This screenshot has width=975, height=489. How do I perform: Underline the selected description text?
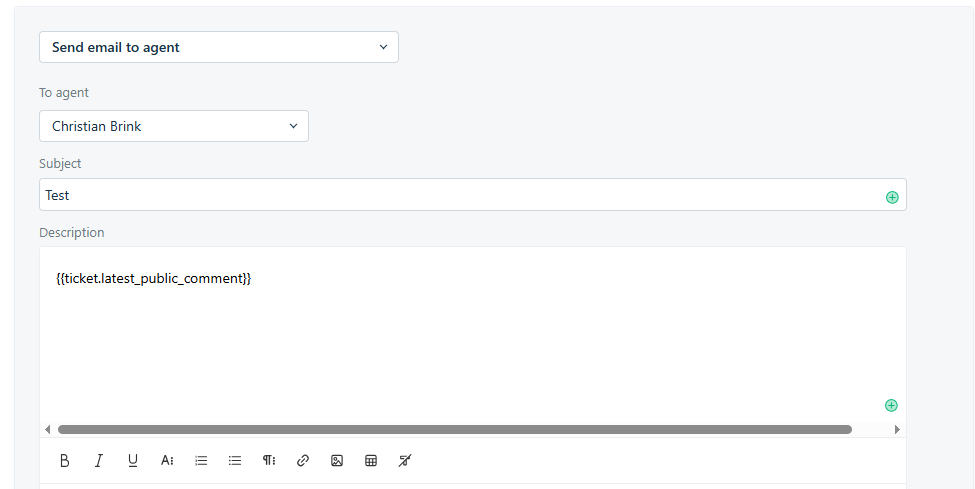tap(132, 460)
